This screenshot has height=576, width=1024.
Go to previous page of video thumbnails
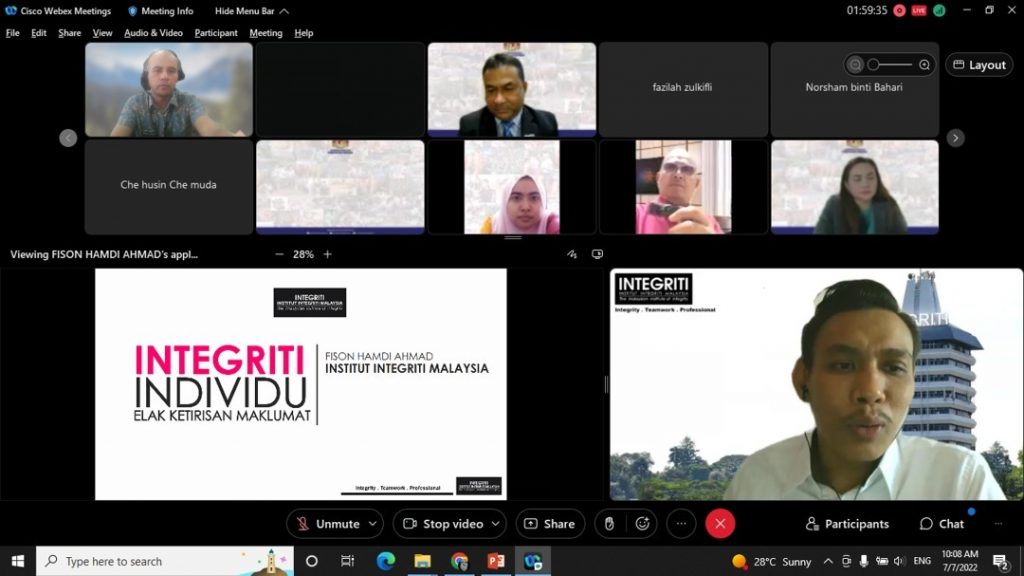68,138
